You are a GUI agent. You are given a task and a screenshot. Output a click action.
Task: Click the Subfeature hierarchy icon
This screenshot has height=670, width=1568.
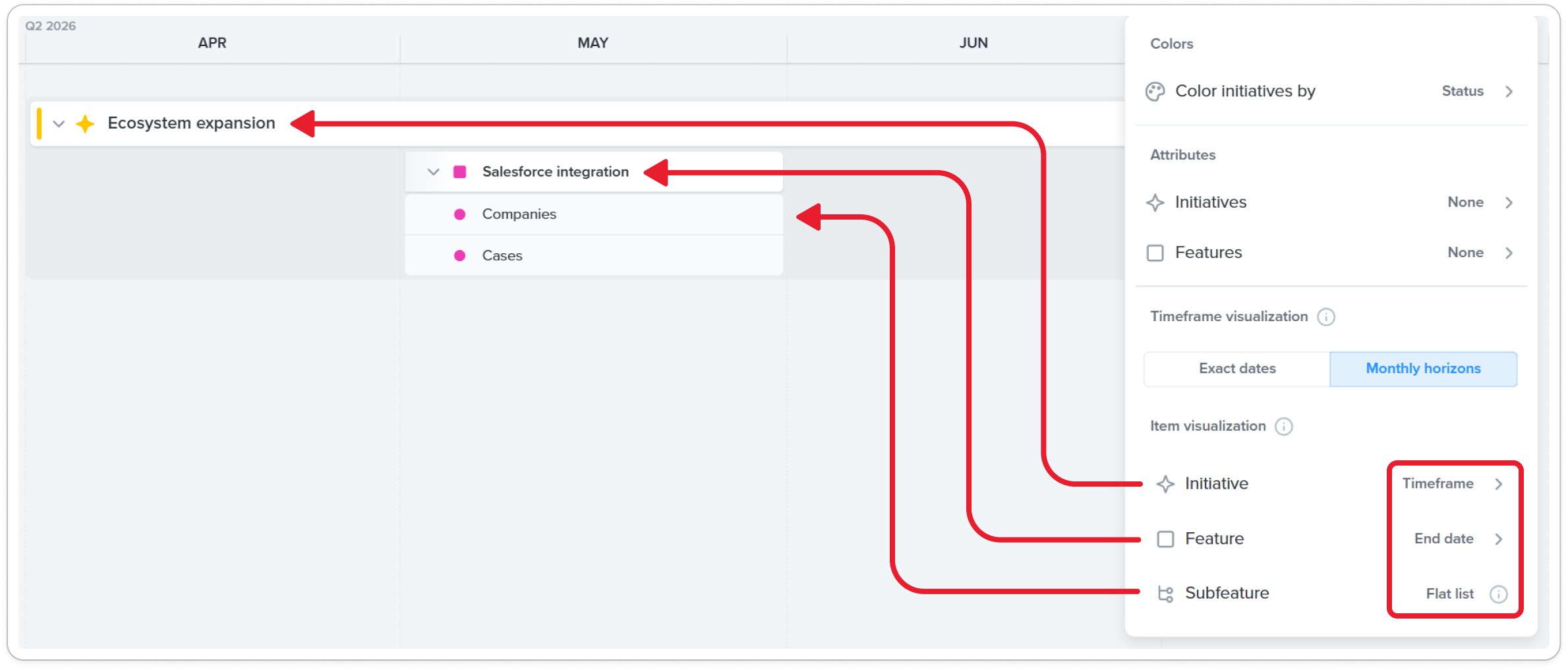tap(1165, 594)
